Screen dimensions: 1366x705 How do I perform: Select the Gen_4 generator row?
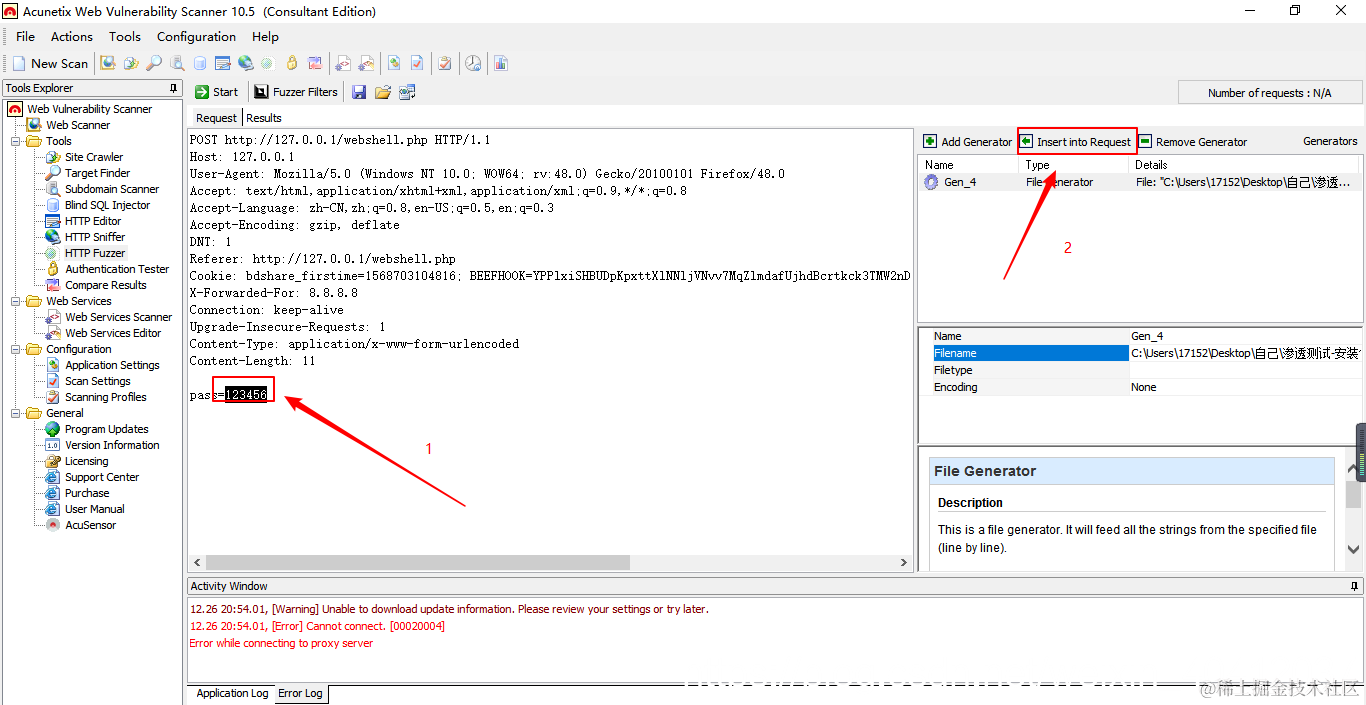(x=1140, y=182)
